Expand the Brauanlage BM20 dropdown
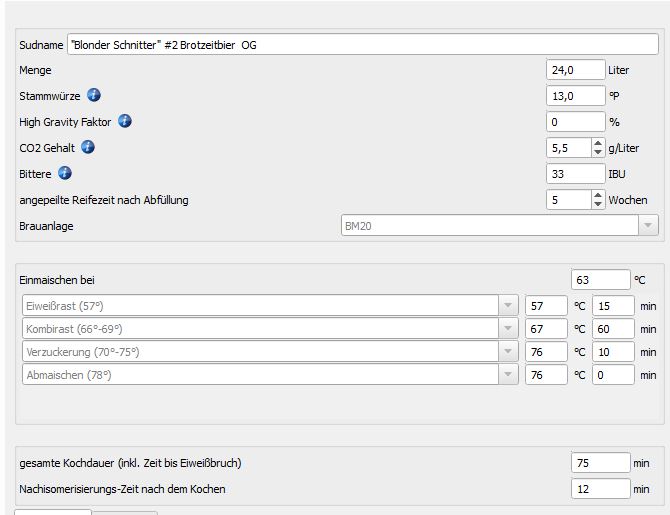Image resolution: width=670 pixels, height=515 pixels. pos(649,226)
